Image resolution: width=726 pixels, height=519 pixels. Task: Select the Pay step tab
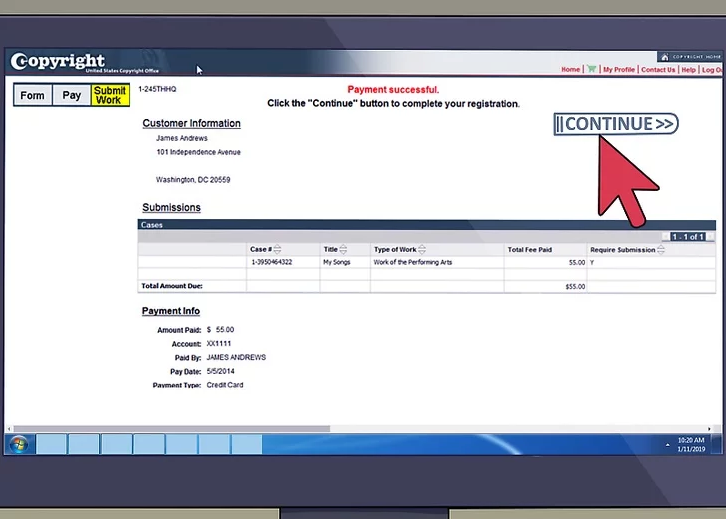[72, 95]
